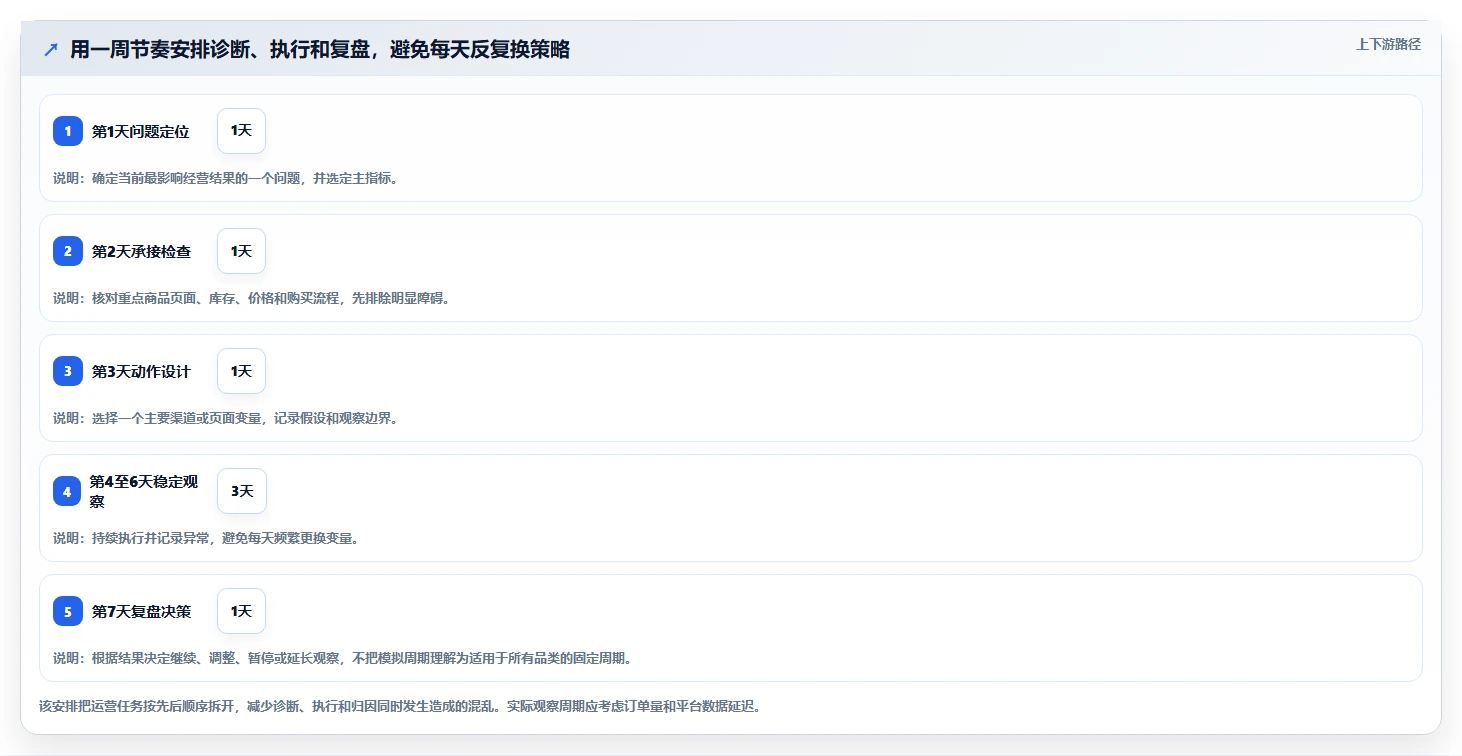Click the description 根据结果决定继续、调整、暂停或延长观察

(x=343, y=658)
